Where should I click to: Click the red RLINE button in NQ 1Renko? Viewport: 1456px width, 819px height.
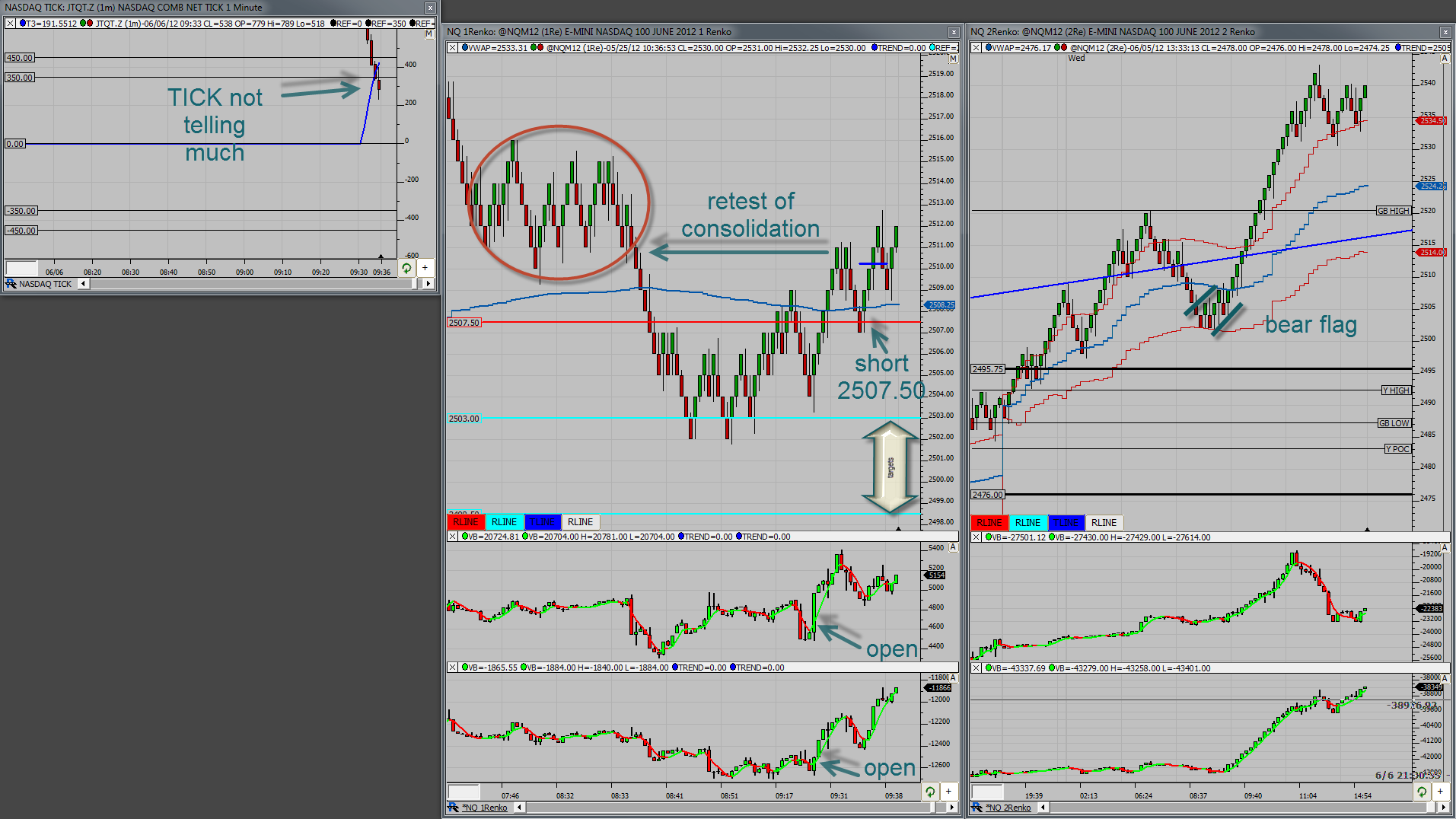(466, 522)
